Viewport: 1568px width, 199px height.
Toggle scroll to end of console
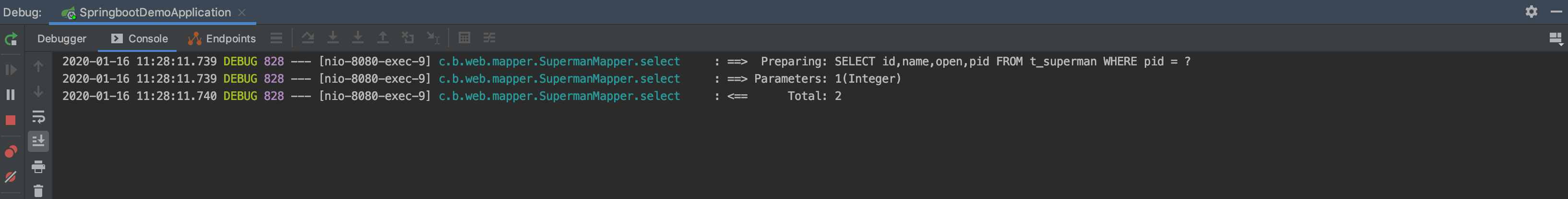[x=38, y=142]
